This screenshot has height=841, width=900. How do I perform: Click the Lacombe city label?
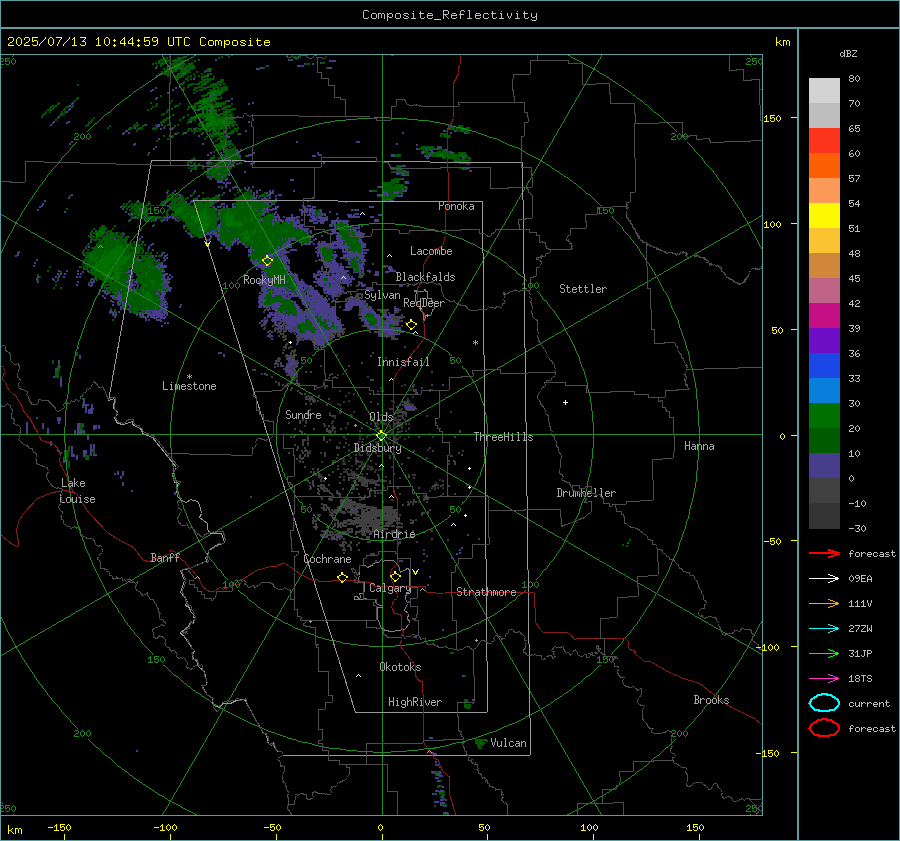(431, 251)
